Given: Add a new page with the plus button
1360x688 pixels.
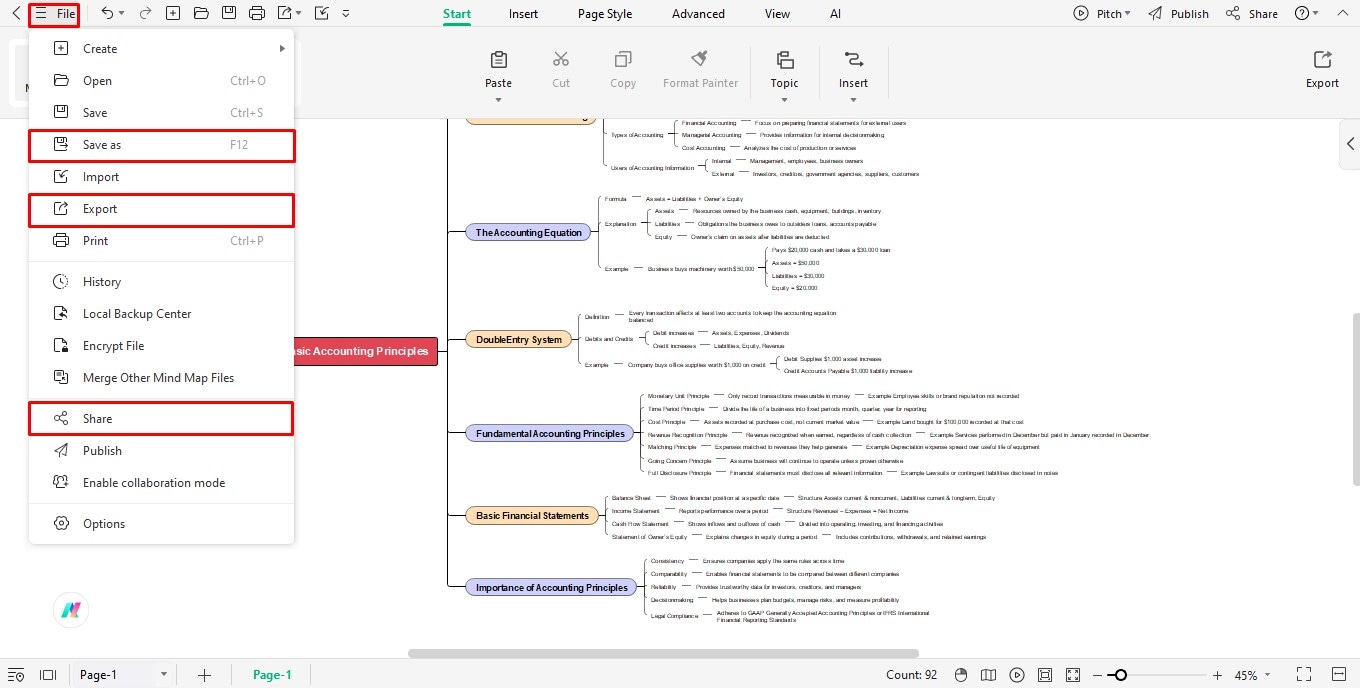Looking at the screenshot, I should pyautogui.click(x=204, y=675).
